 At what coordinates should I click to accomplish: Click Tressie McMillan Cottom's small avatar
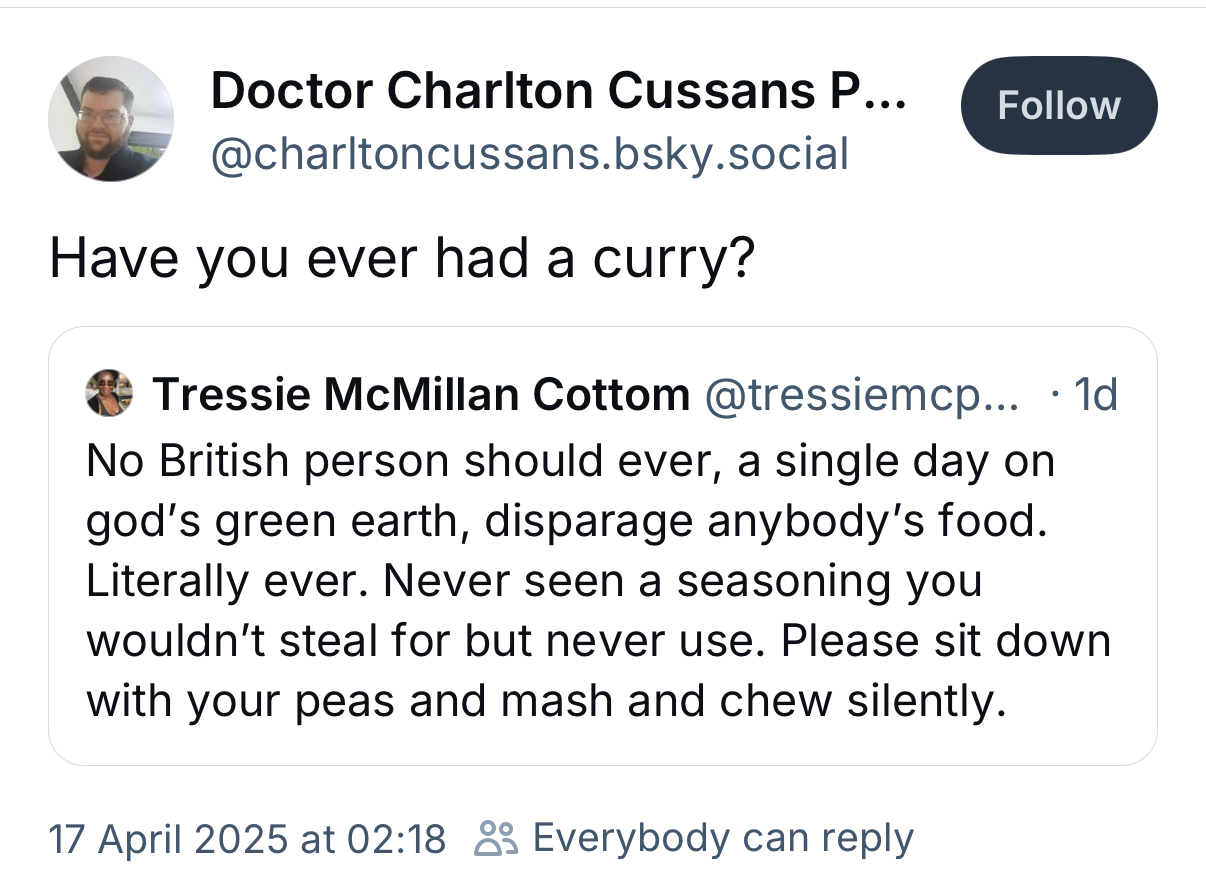109,394
